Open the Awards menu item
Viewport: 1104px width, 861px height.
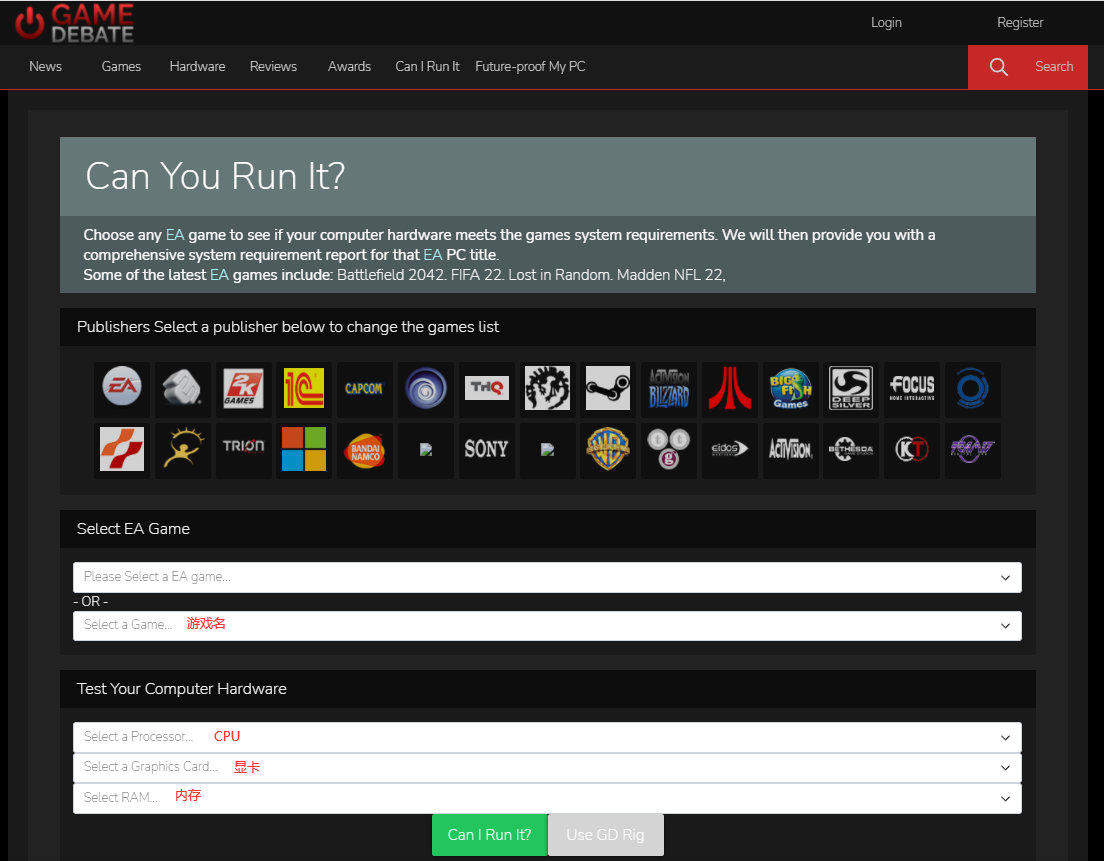coord(349,67)
